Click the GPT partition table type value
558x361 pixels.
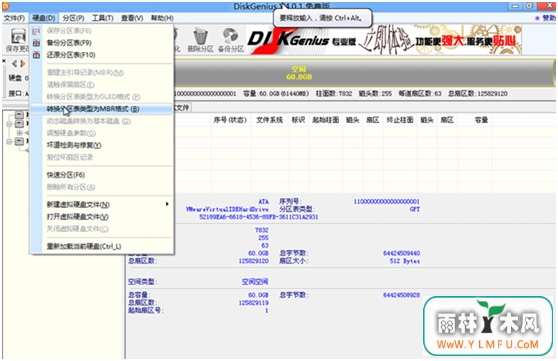(x=415, y=209)
